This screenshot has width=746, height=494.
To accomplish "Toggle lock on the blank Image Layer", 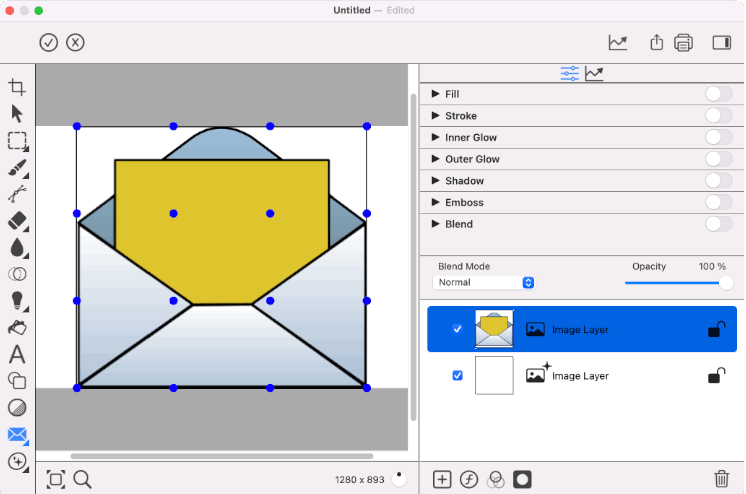I will [717, 375].
